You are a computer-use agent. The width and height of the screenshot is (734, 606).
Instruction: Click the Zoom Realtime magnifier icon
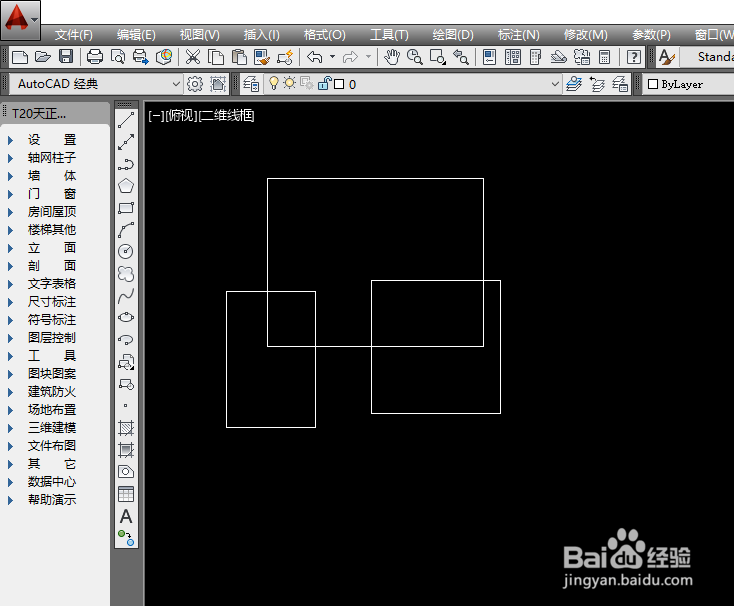click(x=415, y=57)
